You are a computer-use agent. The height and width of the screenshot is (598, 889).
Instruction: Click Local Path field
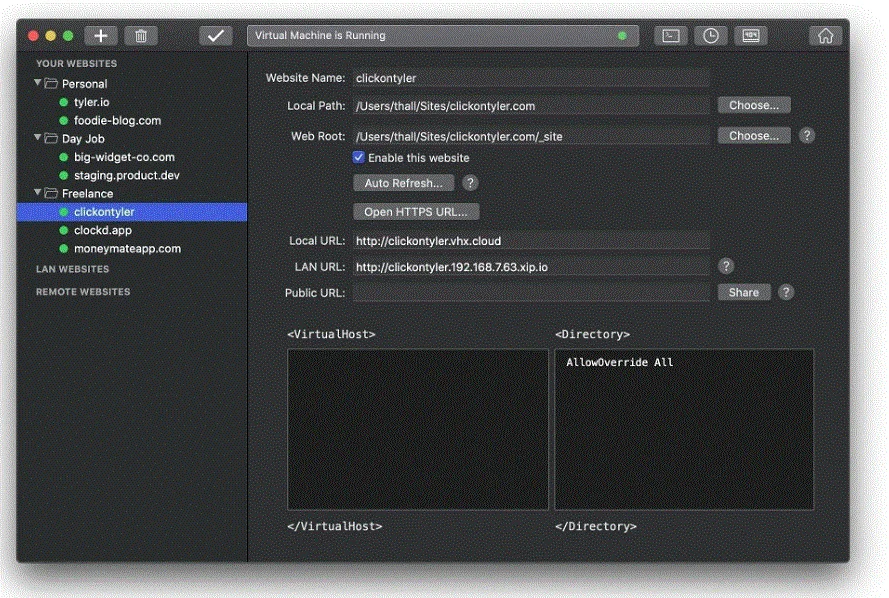click(x=531, y=106)
